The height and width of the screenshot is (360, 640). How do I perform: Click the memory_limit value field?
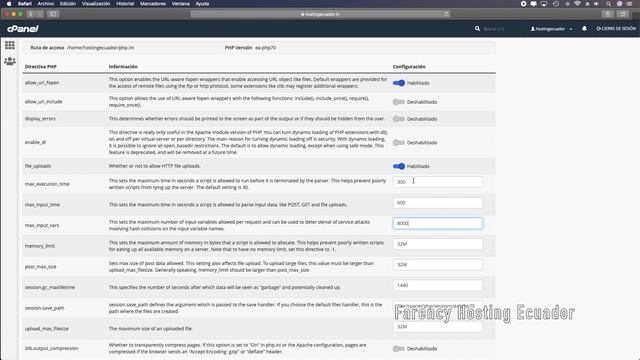(438, 244)
